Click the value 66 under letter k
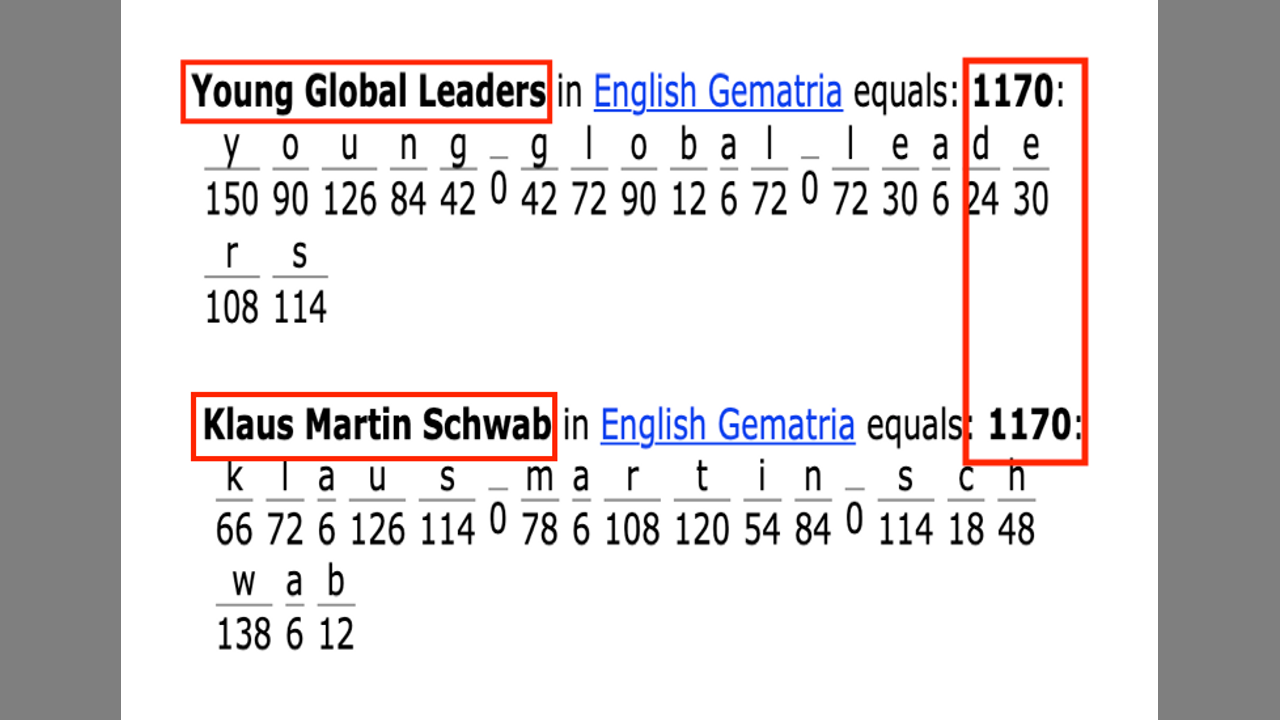The height and width of the screenshot is (720, 1280). 234,530
